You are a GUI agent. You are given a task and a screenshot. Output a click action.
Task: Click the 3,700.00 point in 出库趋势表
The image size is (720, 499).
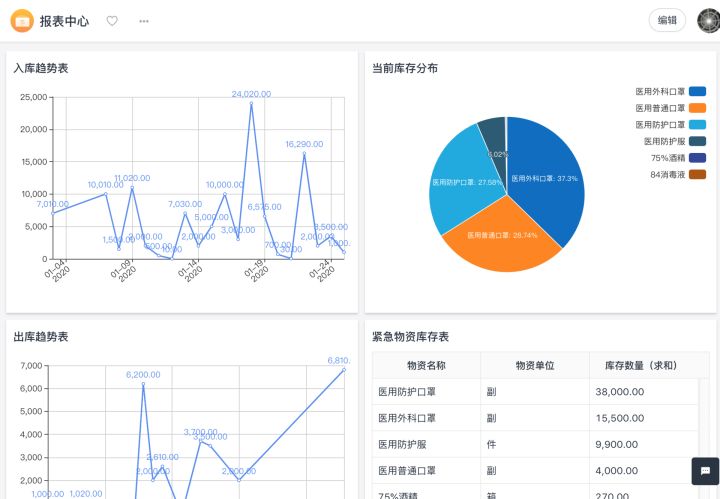coord(200,441)
